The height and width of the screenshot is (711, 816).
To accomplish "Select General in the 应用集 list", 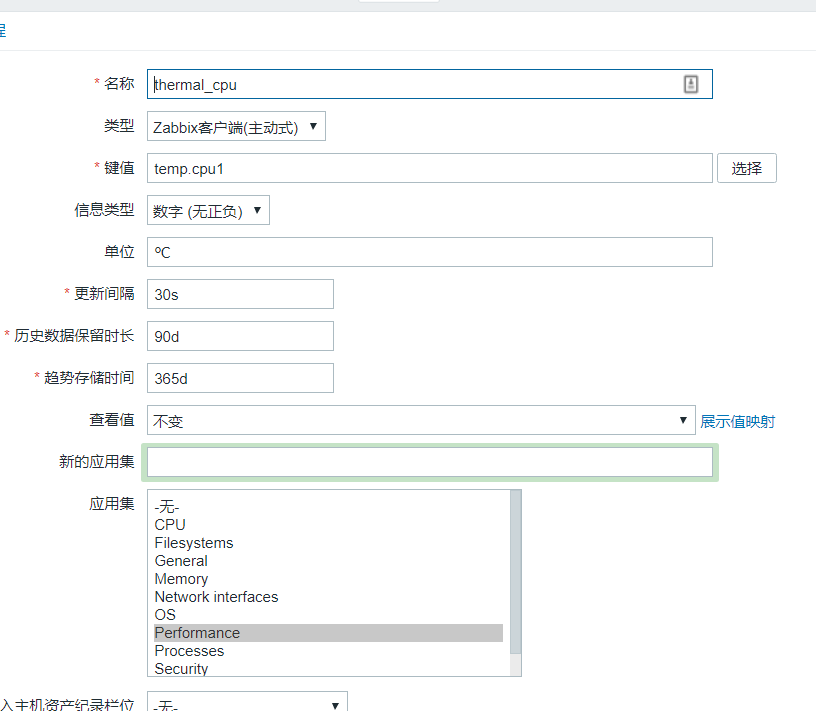I will click(x=328, y=561).
